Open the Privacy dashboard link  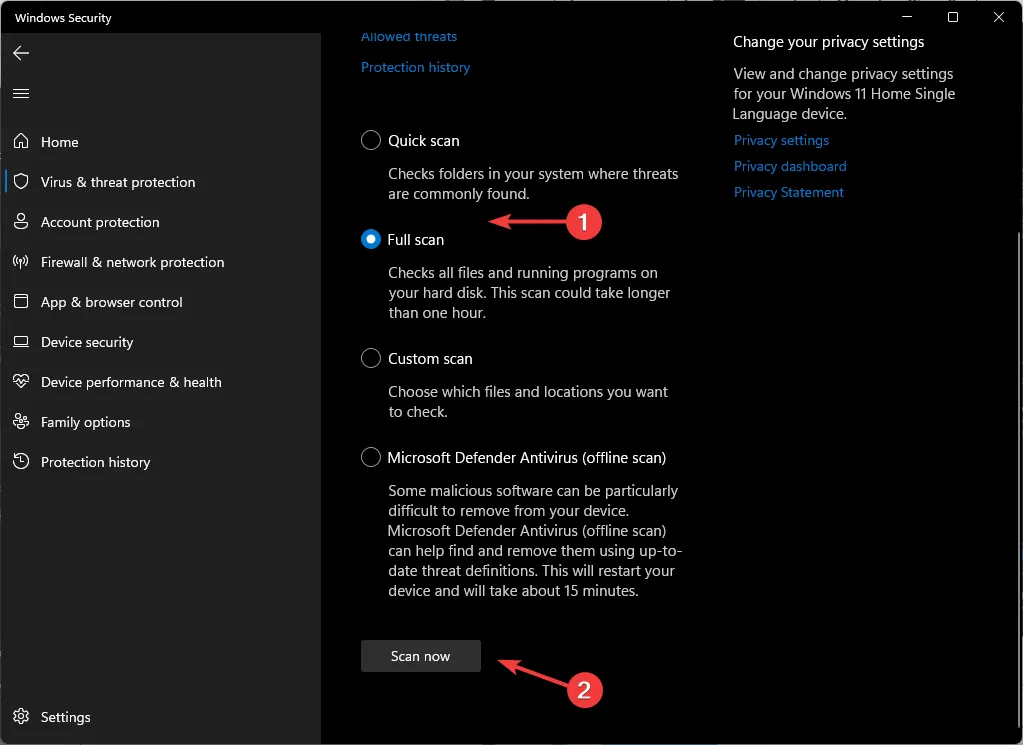(x=790, y=166)
